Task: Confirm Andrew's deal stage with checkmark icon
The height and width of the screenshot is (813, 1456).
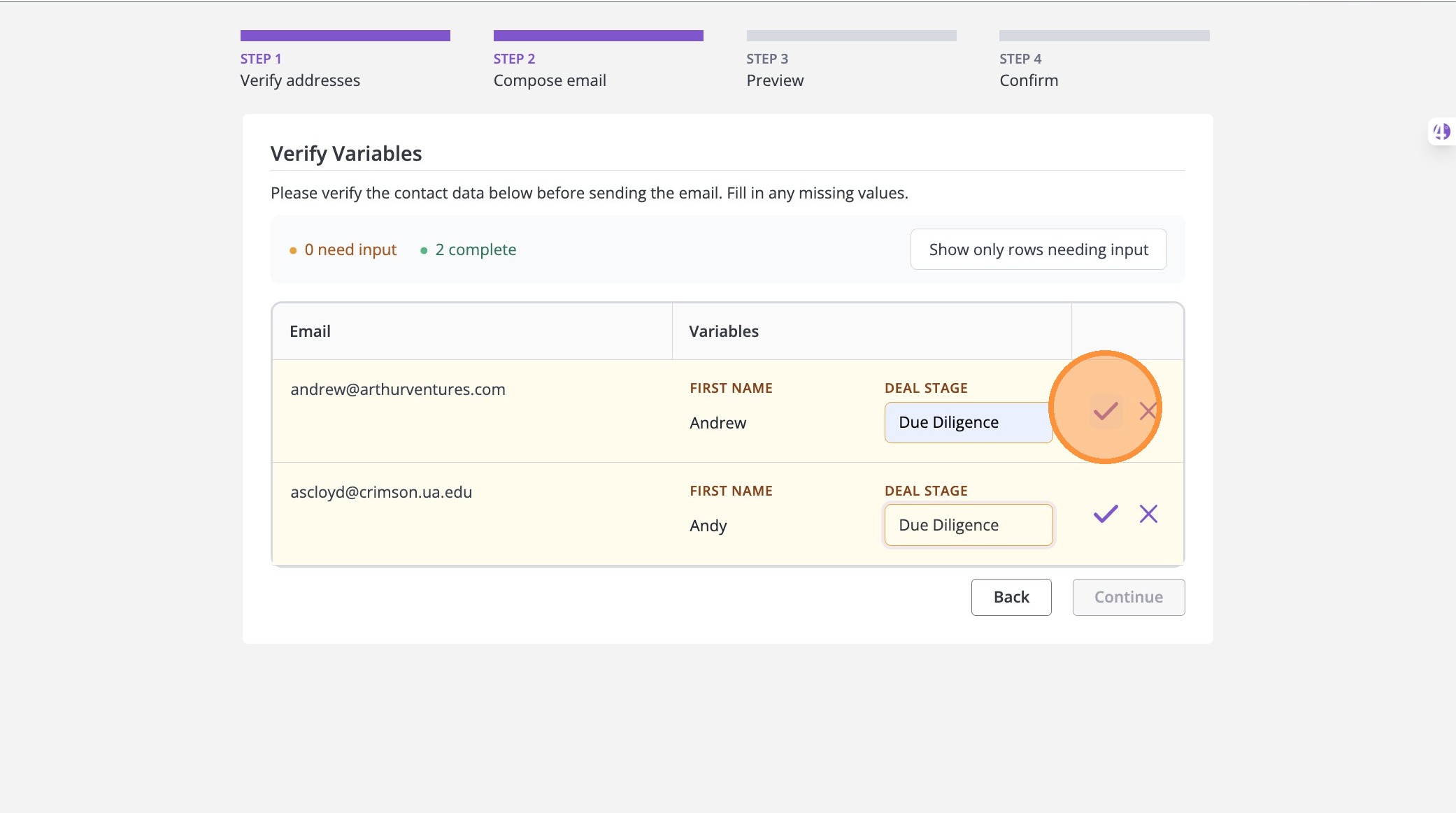Action: (1106, 411)
